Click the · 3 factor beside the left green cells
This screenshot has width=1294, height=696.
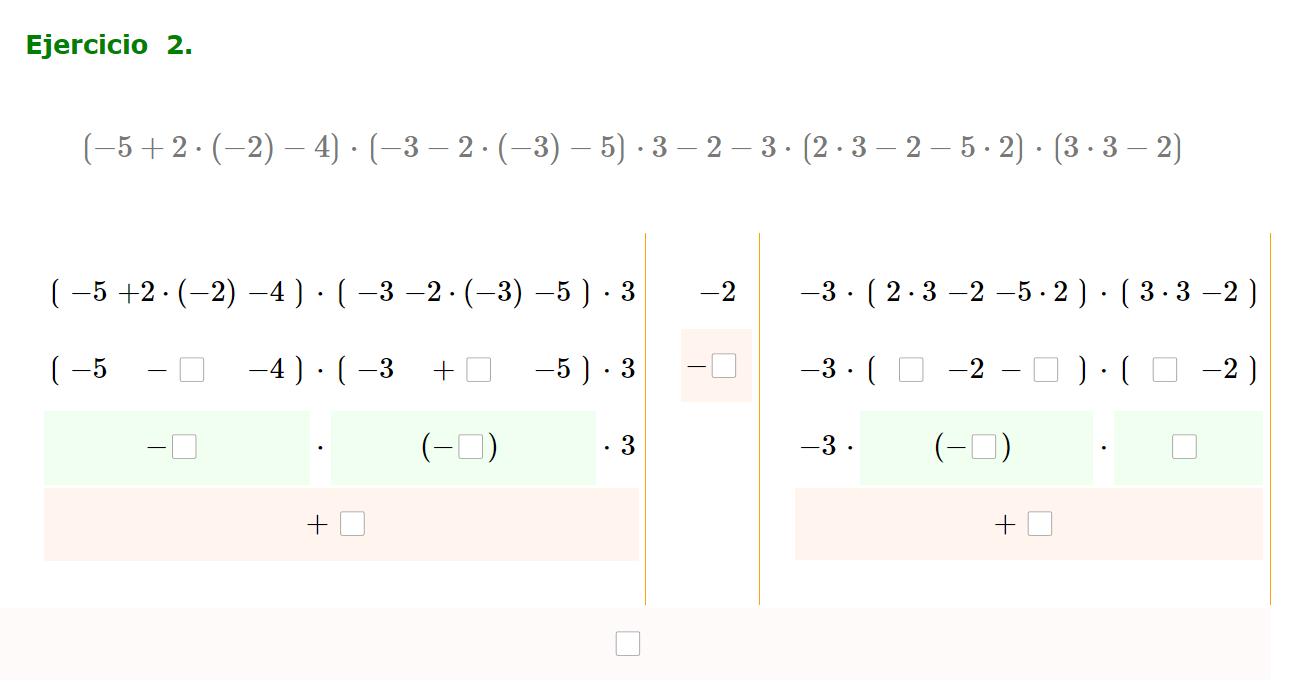[619, 446]
